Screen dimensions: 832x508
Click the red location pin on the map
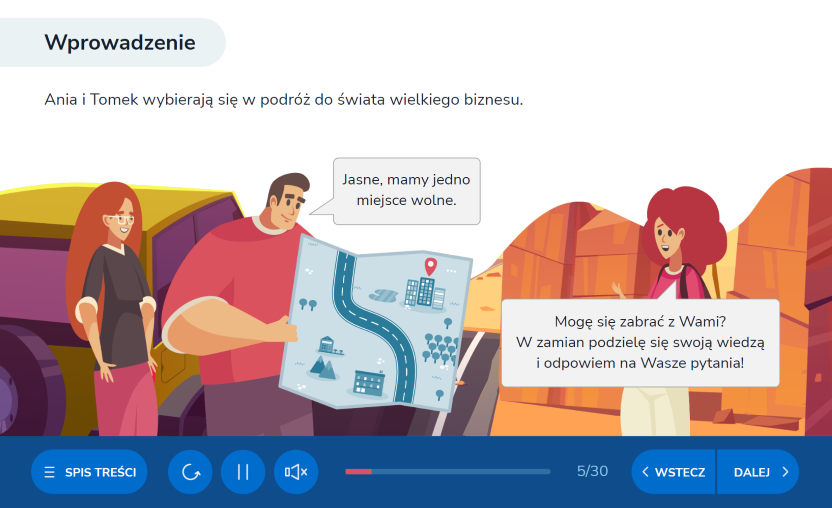(430, 266)
